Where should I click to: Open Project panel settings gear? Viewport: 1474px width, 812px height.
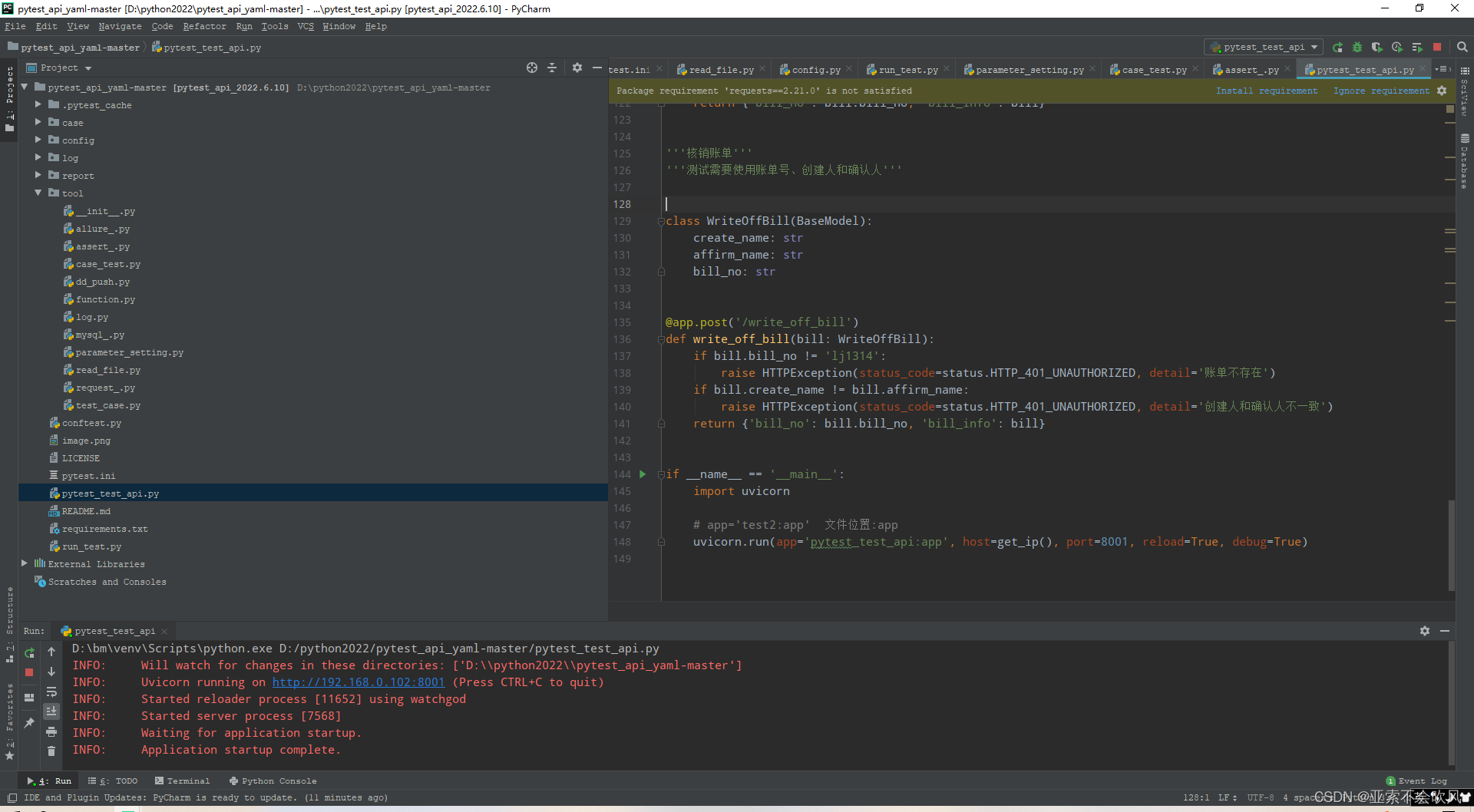coord(577,68)
